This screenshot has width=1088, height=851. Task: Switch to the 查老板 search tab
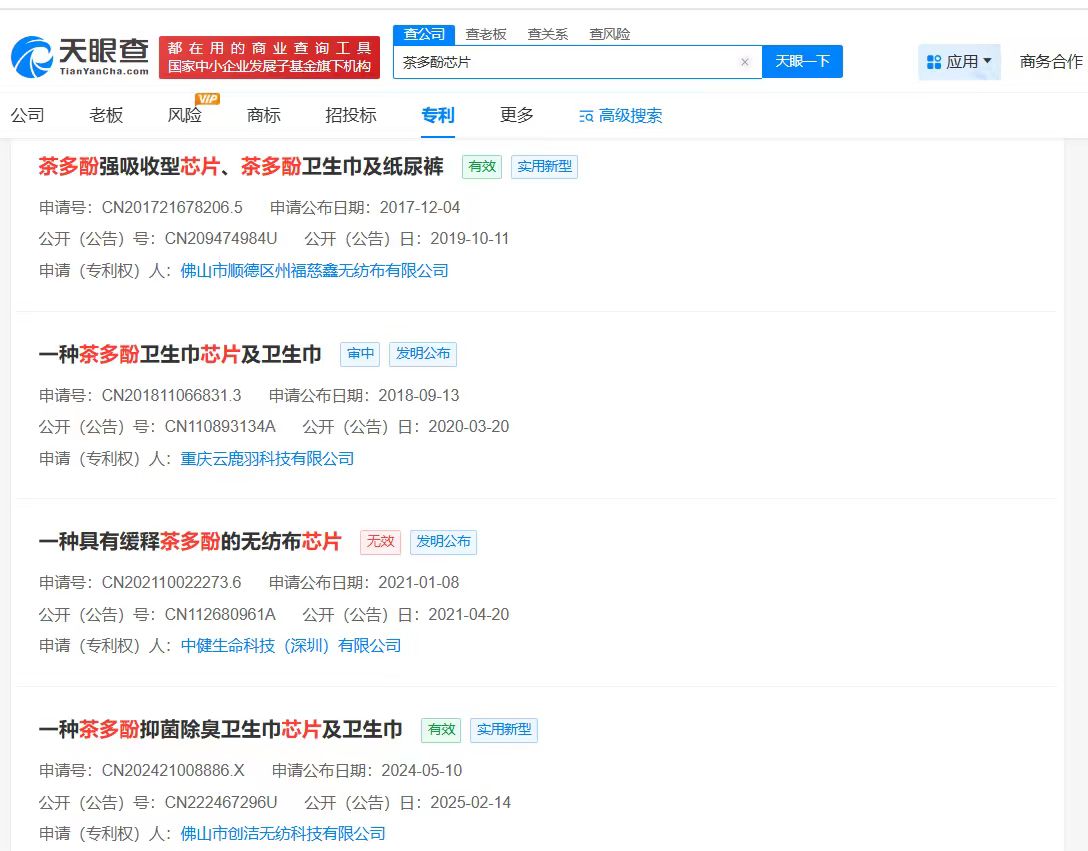pyautogui.click(x=486, y=34)
